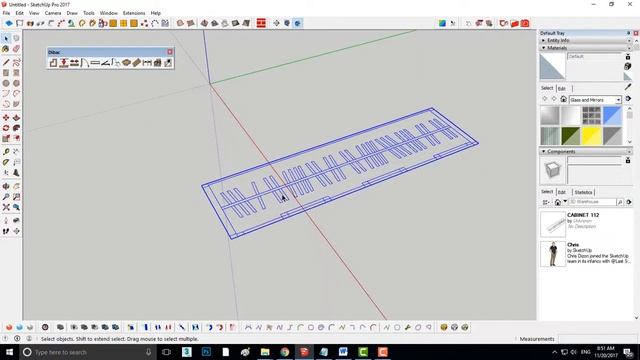
Task: Pin the Default Tray panel
Action: tap(629, 33)
